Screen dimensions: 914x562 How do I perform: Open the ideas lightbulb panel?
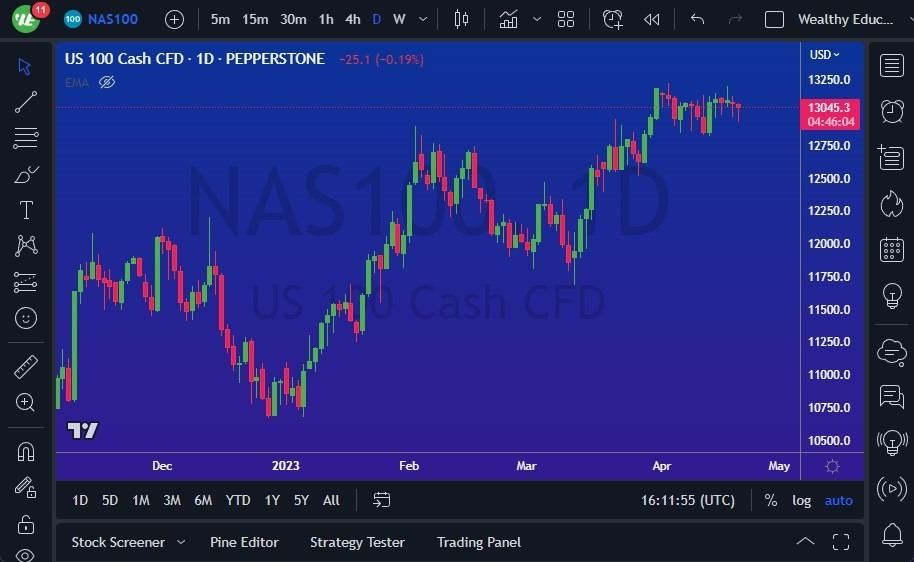892,296
